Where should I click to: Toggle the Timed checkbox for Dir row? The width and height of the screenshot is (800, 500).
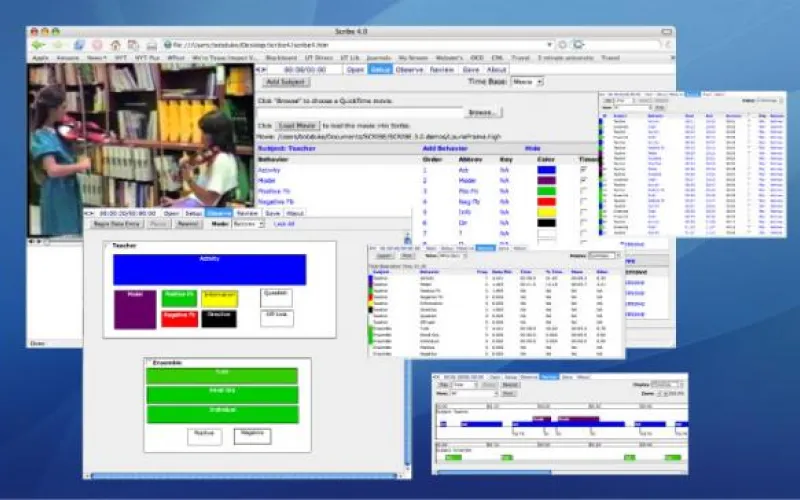pyautogui.click(x=584, y=223)
